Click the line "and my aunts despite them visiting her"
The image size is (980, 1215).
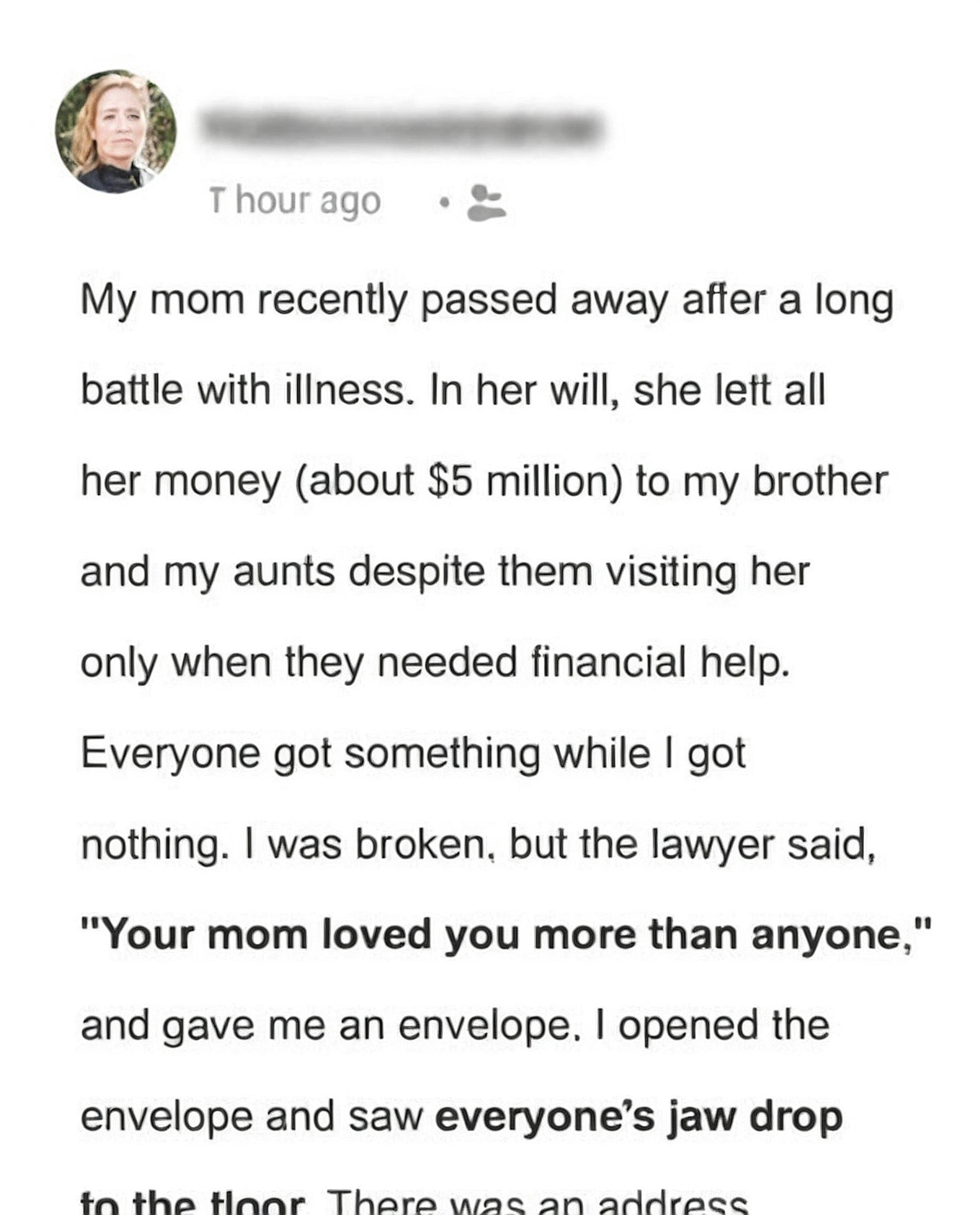pos(445,572)
